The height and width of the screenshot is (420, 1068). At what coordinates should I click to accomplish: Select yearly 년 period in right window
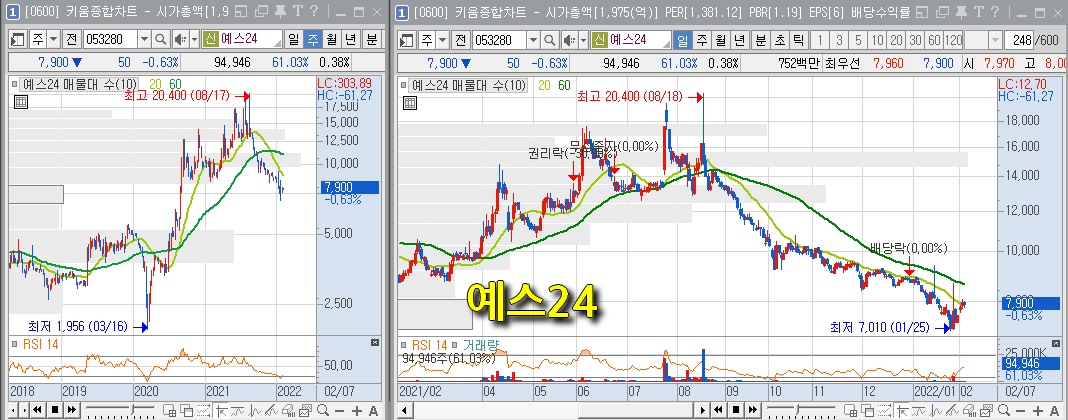740,39
